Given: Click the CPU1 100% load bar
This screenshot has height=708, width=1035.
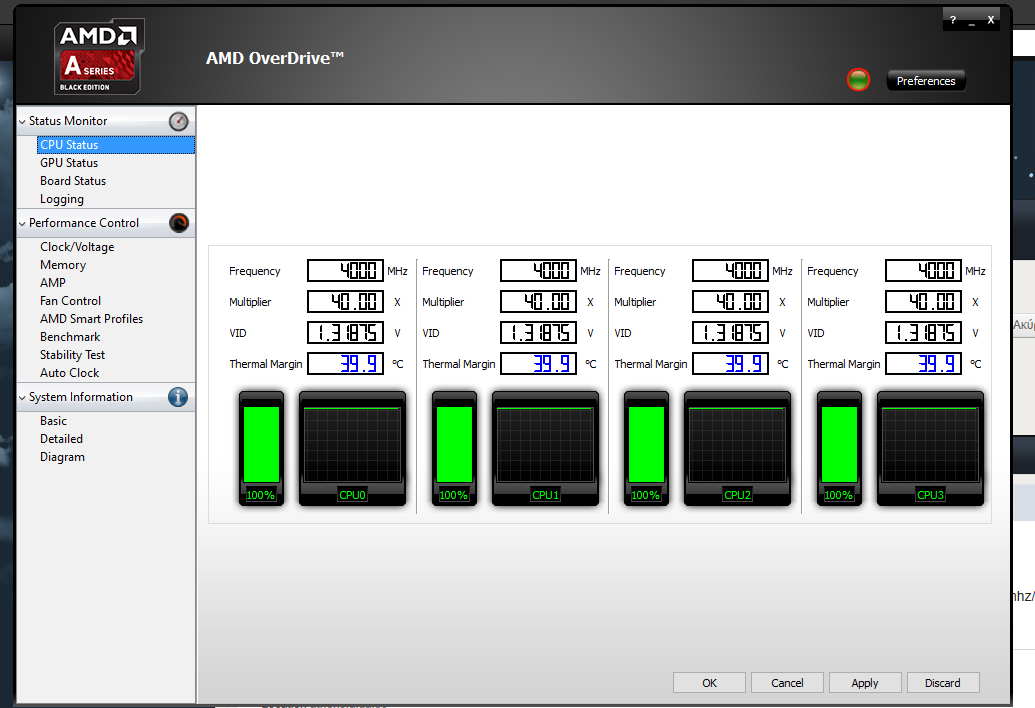Looking at the screenshot, I should coord(454,445).
